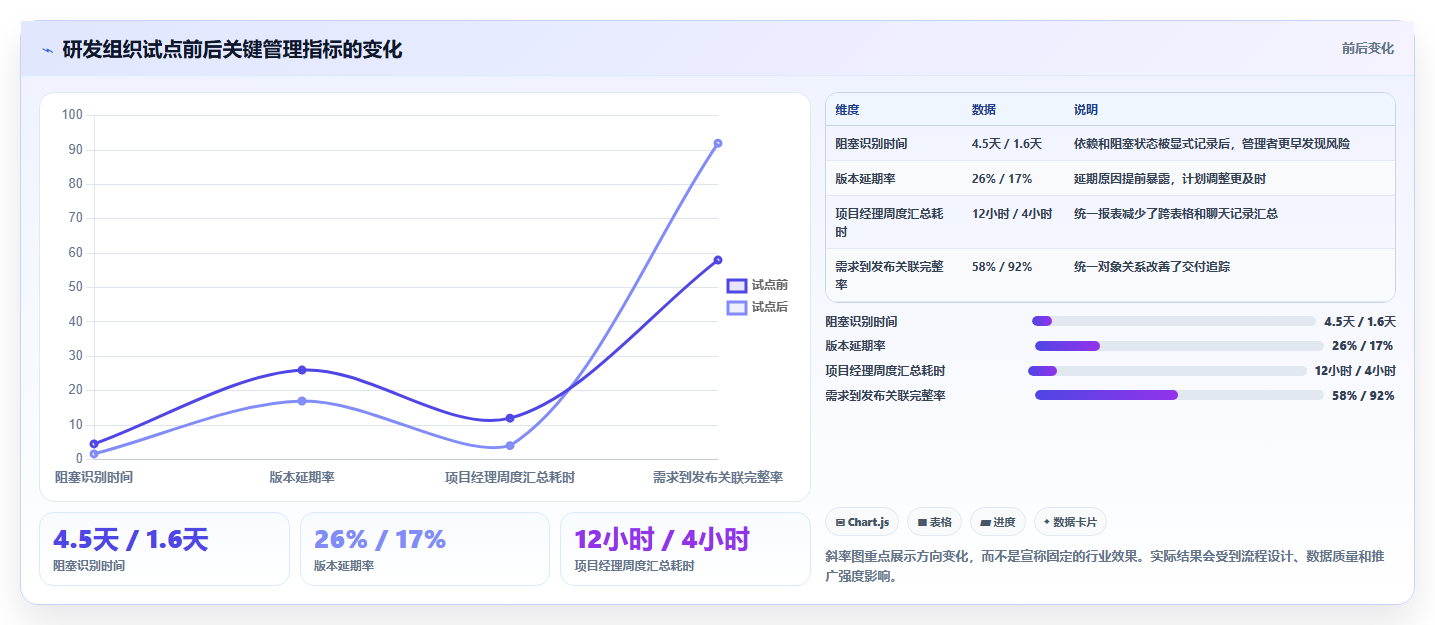Toggle the 试点后 legend swatch

pyautogui.click(x=737, y=307)
